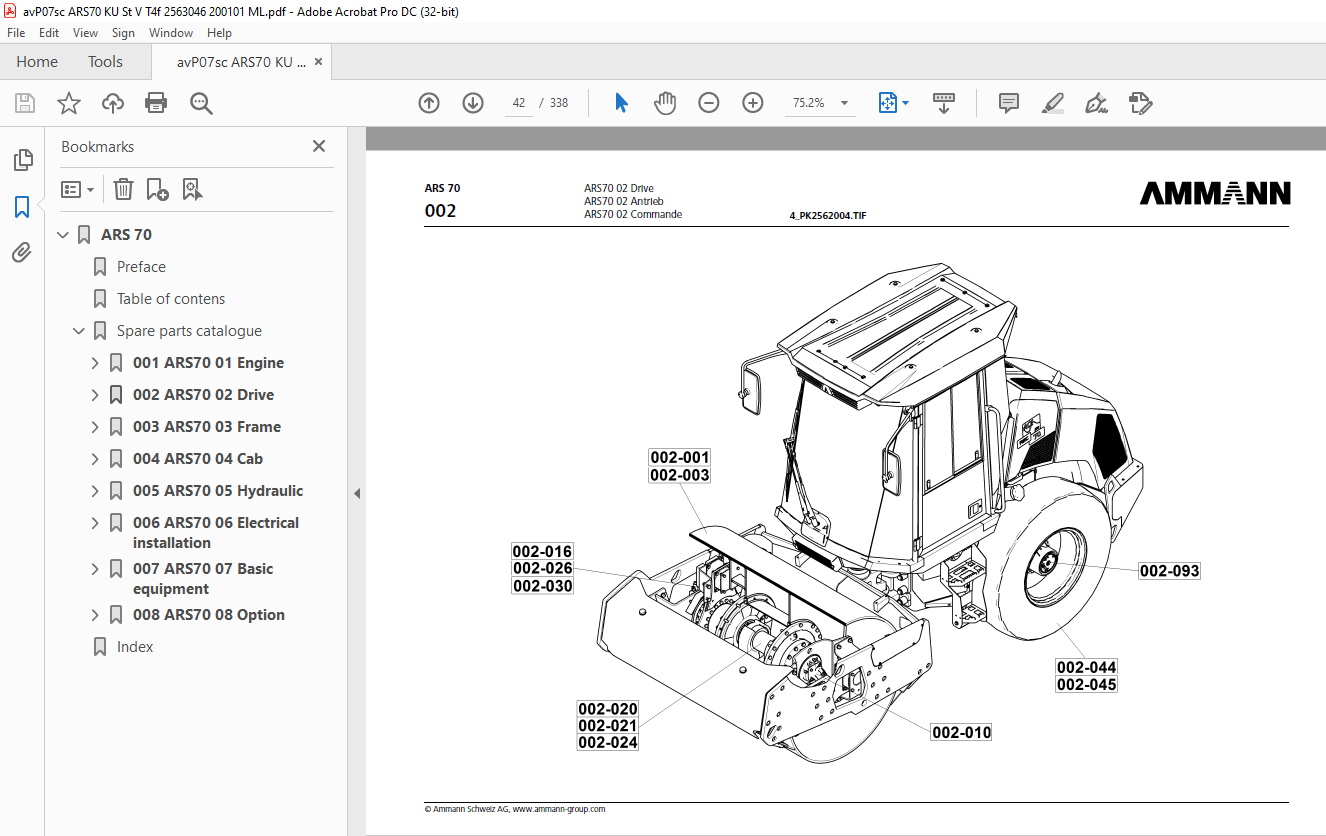The width and height of the screenshot is (1326, 836).
Task: Expand the 008 ARS70 08 Option bookmark
Action: (95, 615)
